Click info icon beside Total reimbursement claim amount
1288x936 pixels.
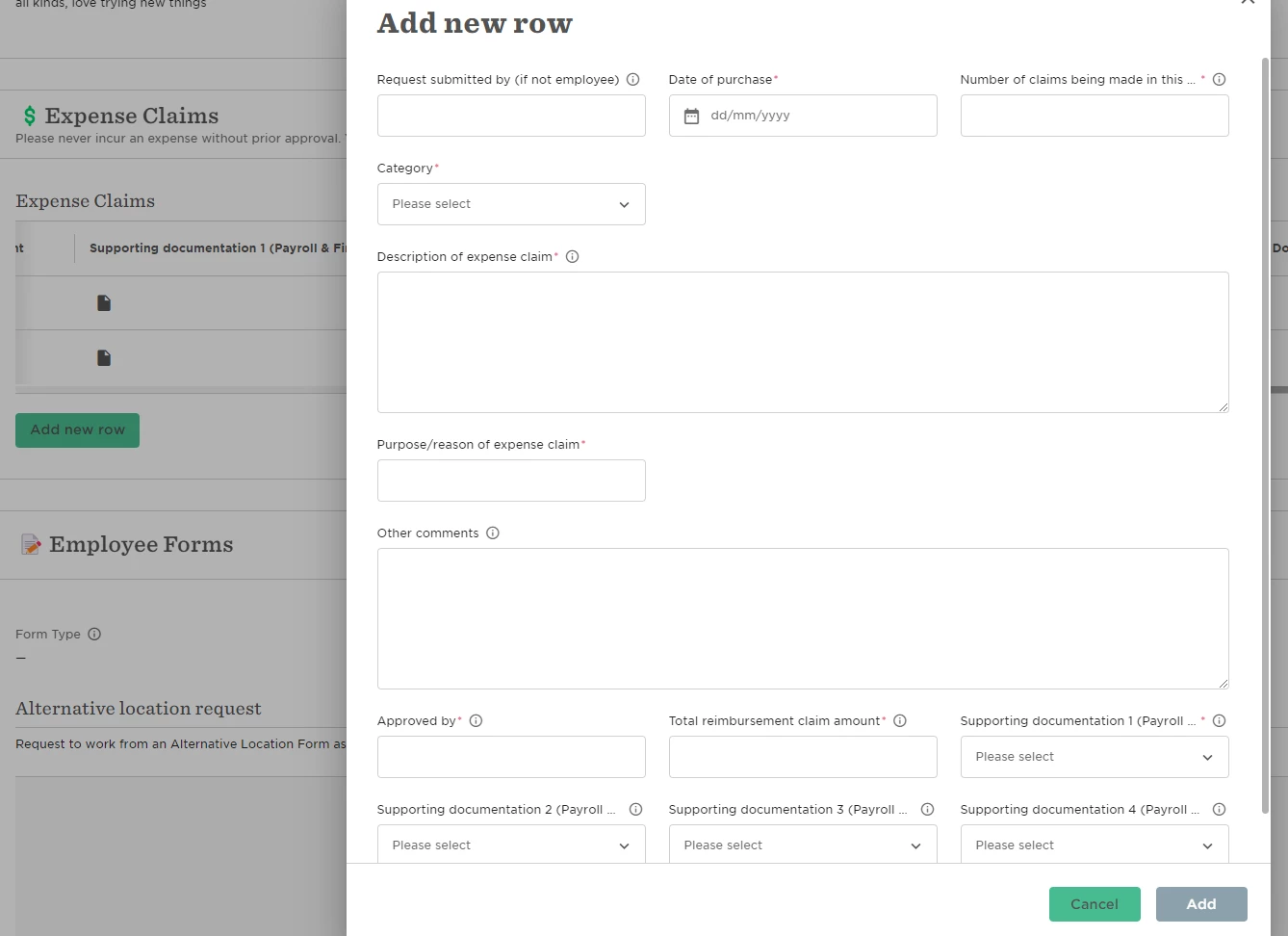click(x=900, y=721)
